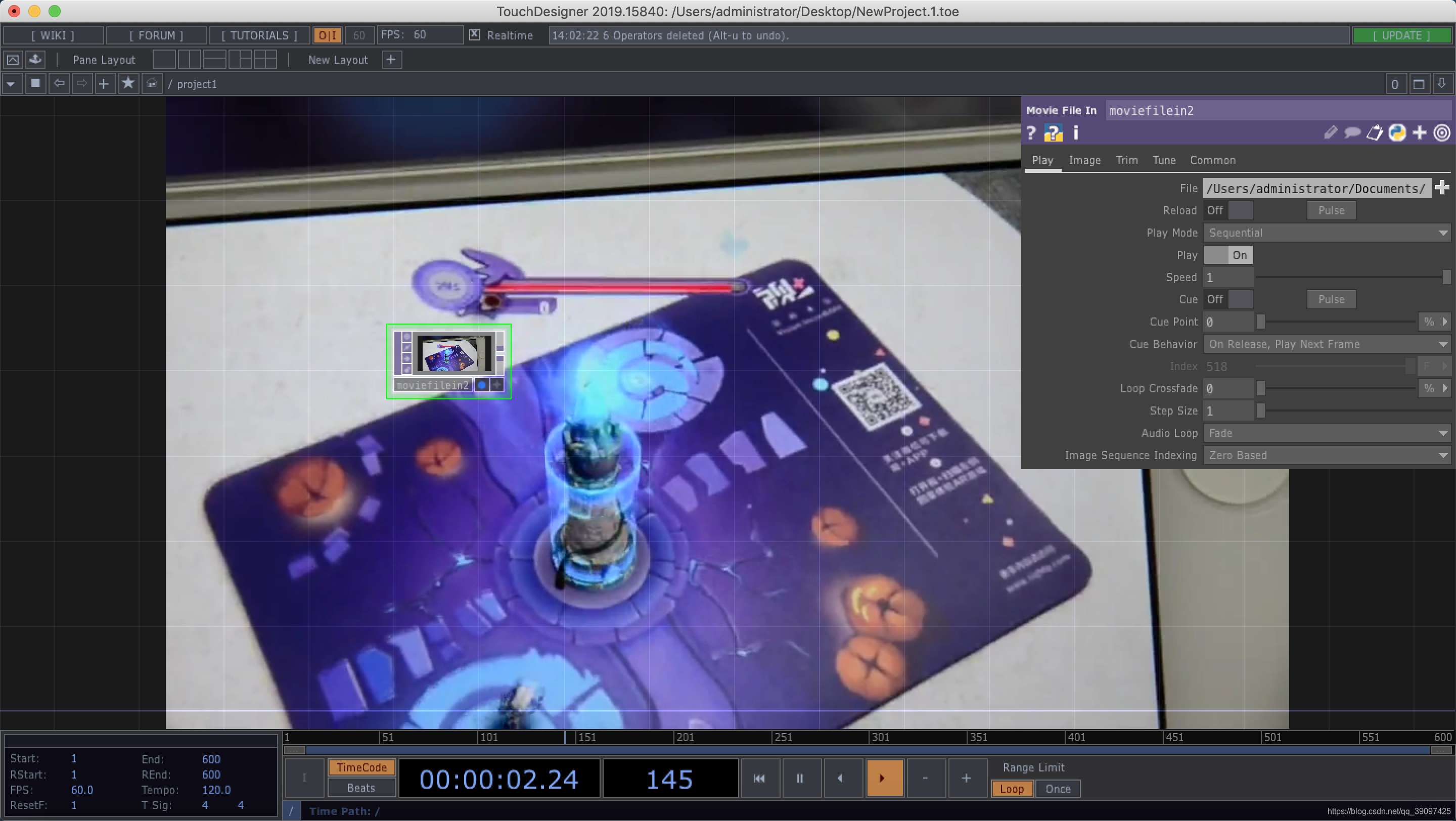Go back with the left arrow icon

tap(59, 83)
